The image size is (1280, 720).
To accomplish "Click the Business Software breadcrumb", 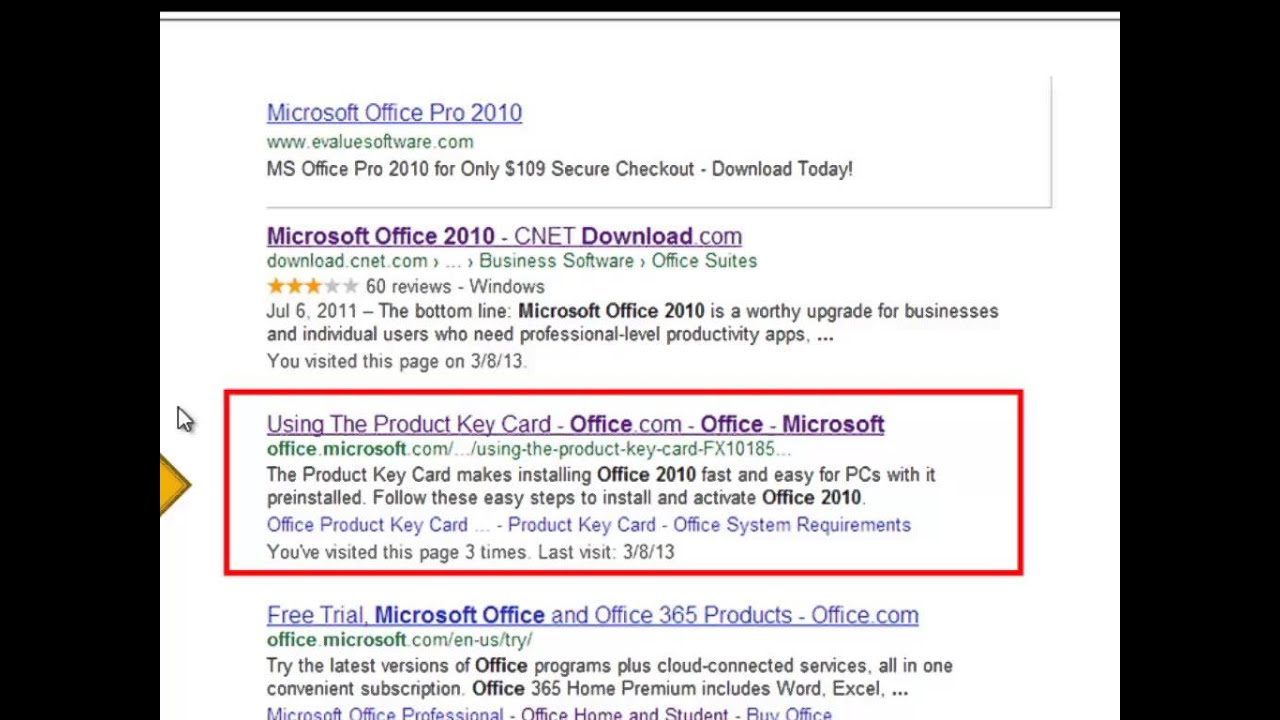I will tap(556, 261).
